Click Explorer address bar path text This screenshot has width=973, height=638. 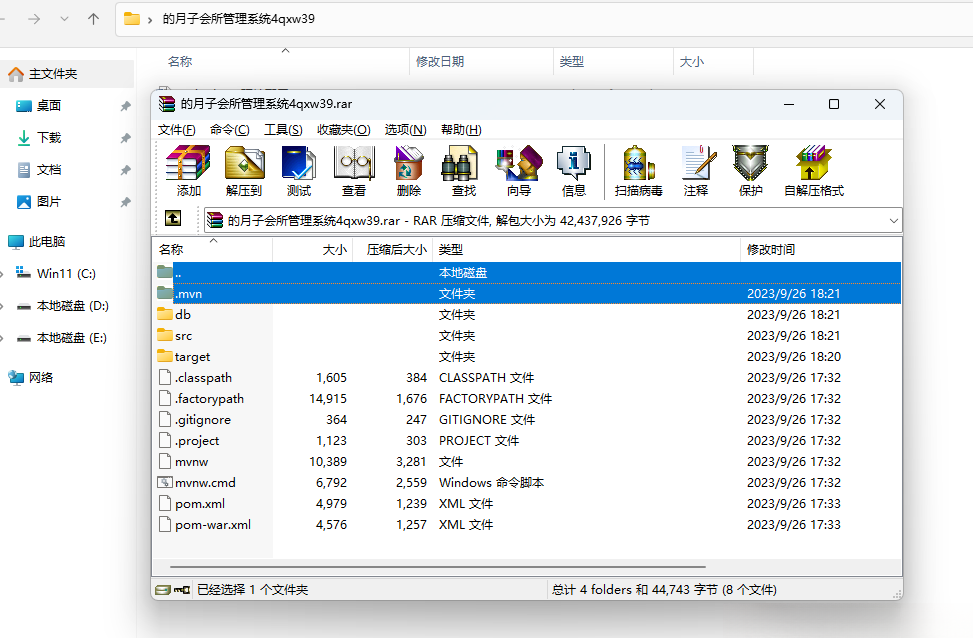point(238,19)
